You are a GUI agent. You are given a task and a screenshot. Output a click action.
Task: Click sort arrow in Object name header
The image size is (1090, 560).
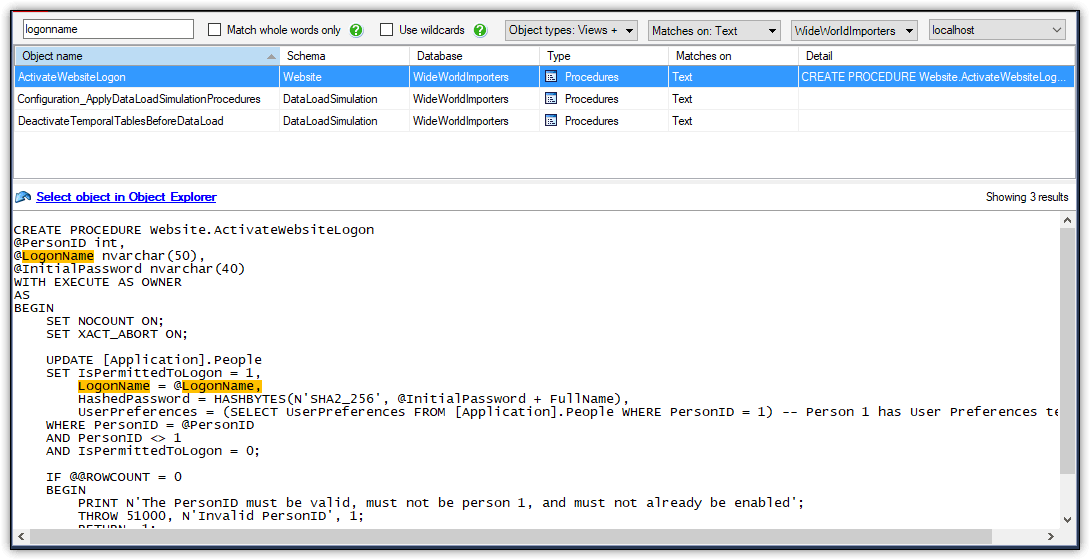tap(272, 56)
